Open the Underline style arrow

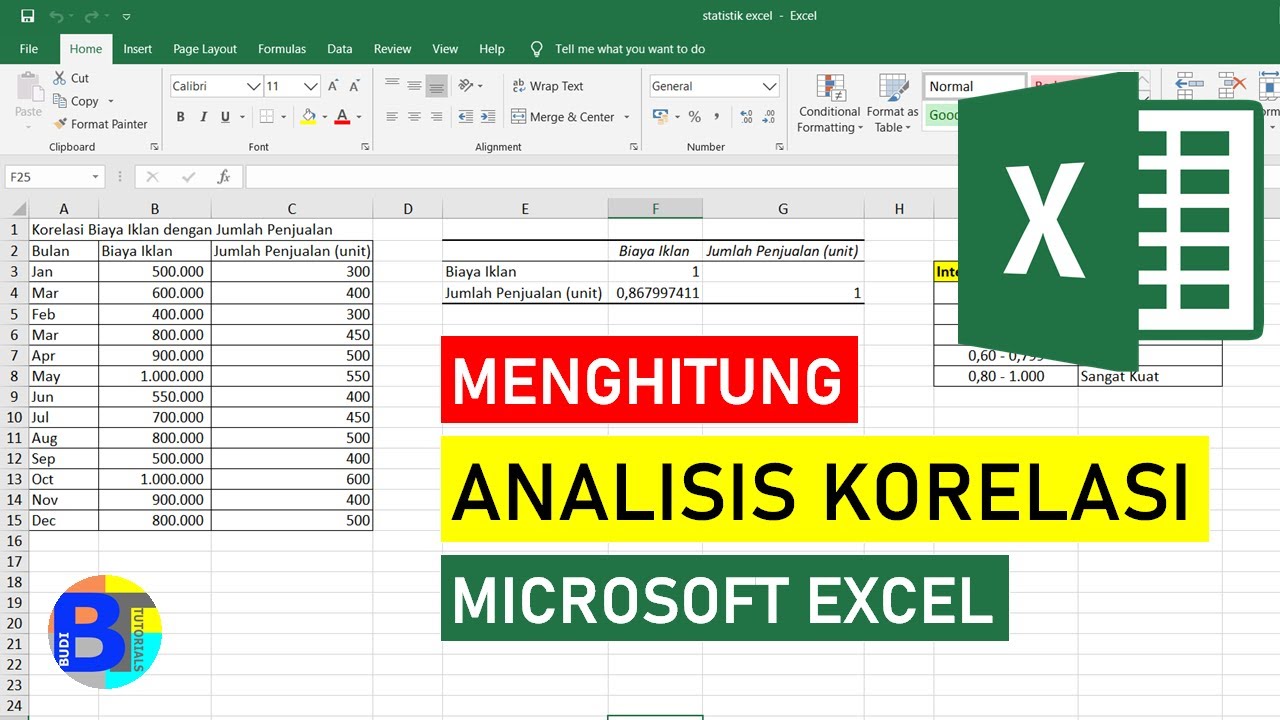(243, 117)
